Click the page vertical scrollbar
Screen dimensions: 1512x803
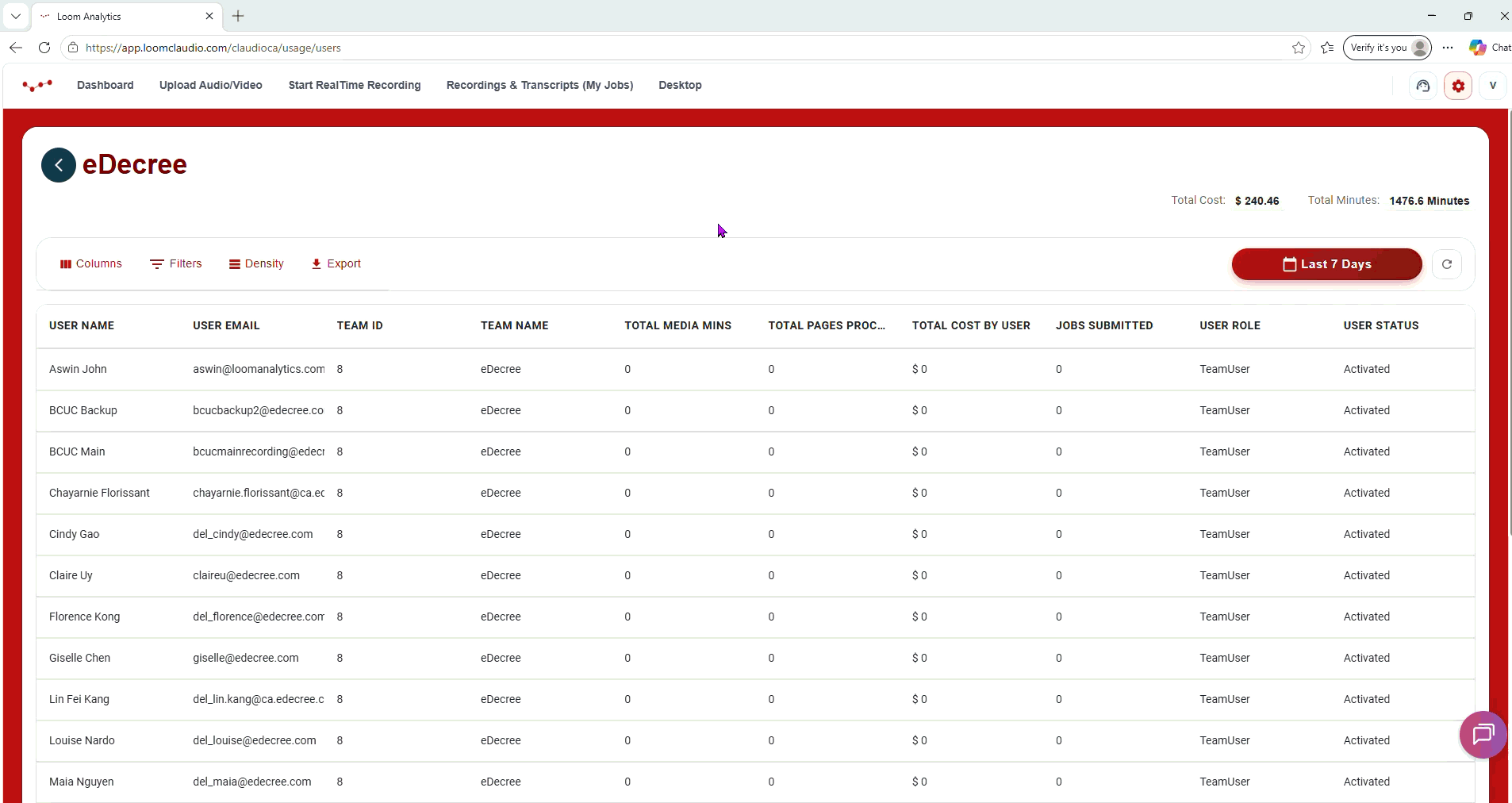click(x=1510, y=321)
